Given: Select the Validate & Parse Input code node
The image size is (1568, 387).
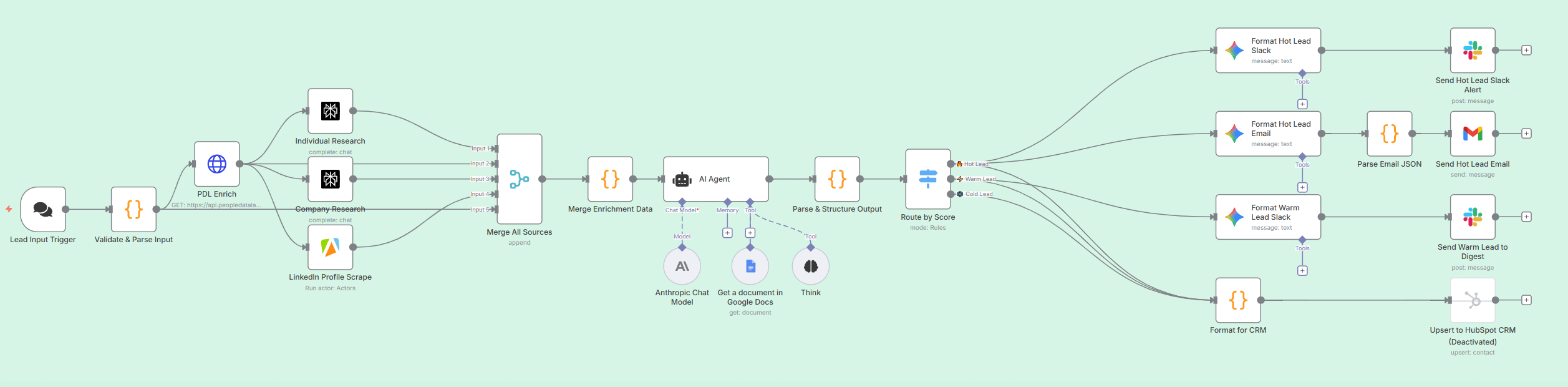Looking at the screenshot, I should pos(133,209).
